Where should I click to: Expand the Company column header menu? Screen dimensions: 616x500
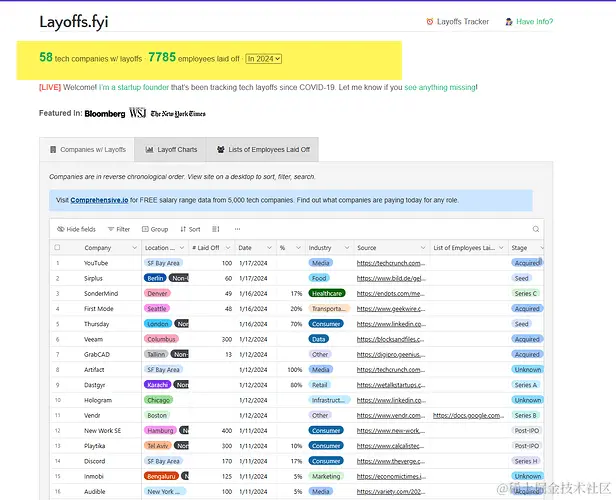134,248
